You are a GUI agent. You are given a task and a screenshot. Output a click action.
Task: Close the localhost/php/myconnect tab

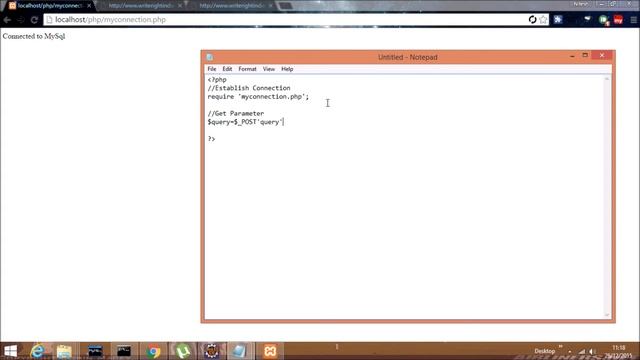(x=89, y=6)
